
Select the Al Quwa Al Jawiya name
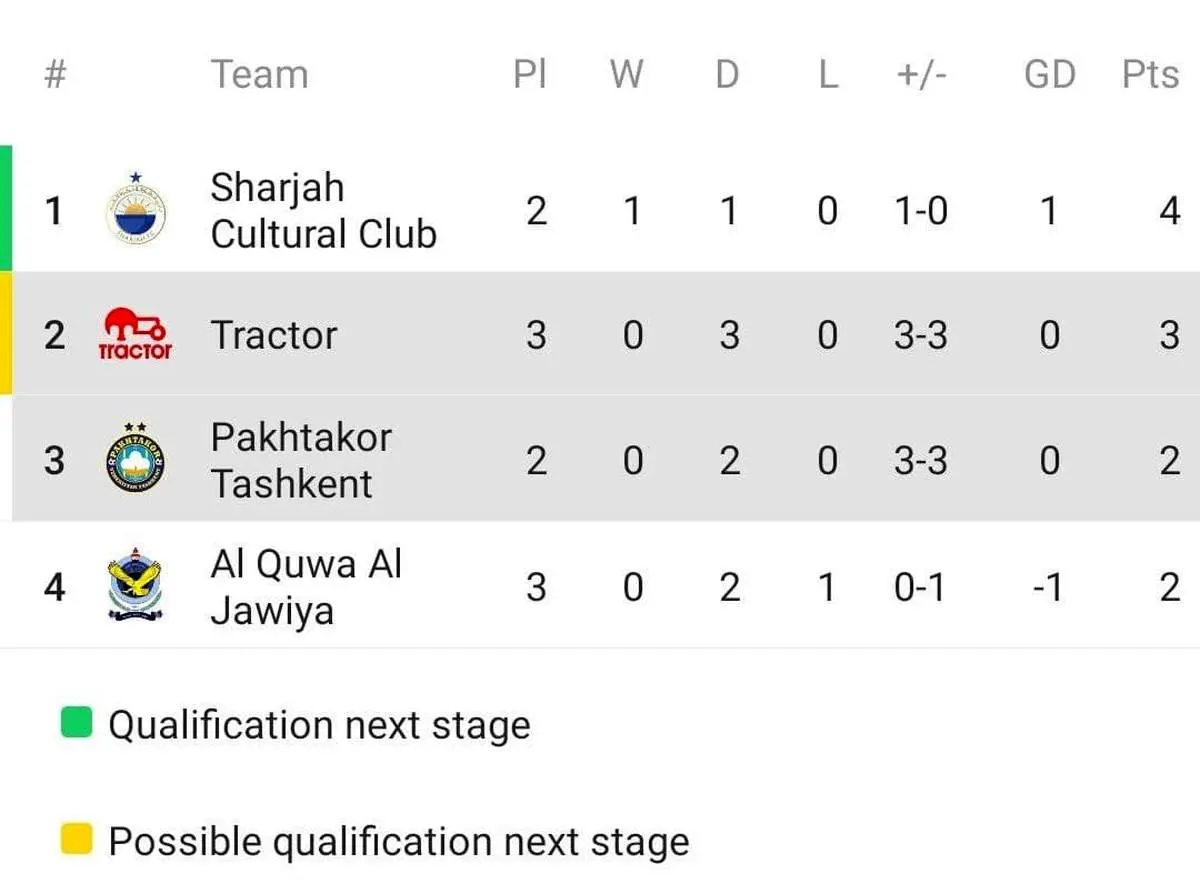pos(305,587)
